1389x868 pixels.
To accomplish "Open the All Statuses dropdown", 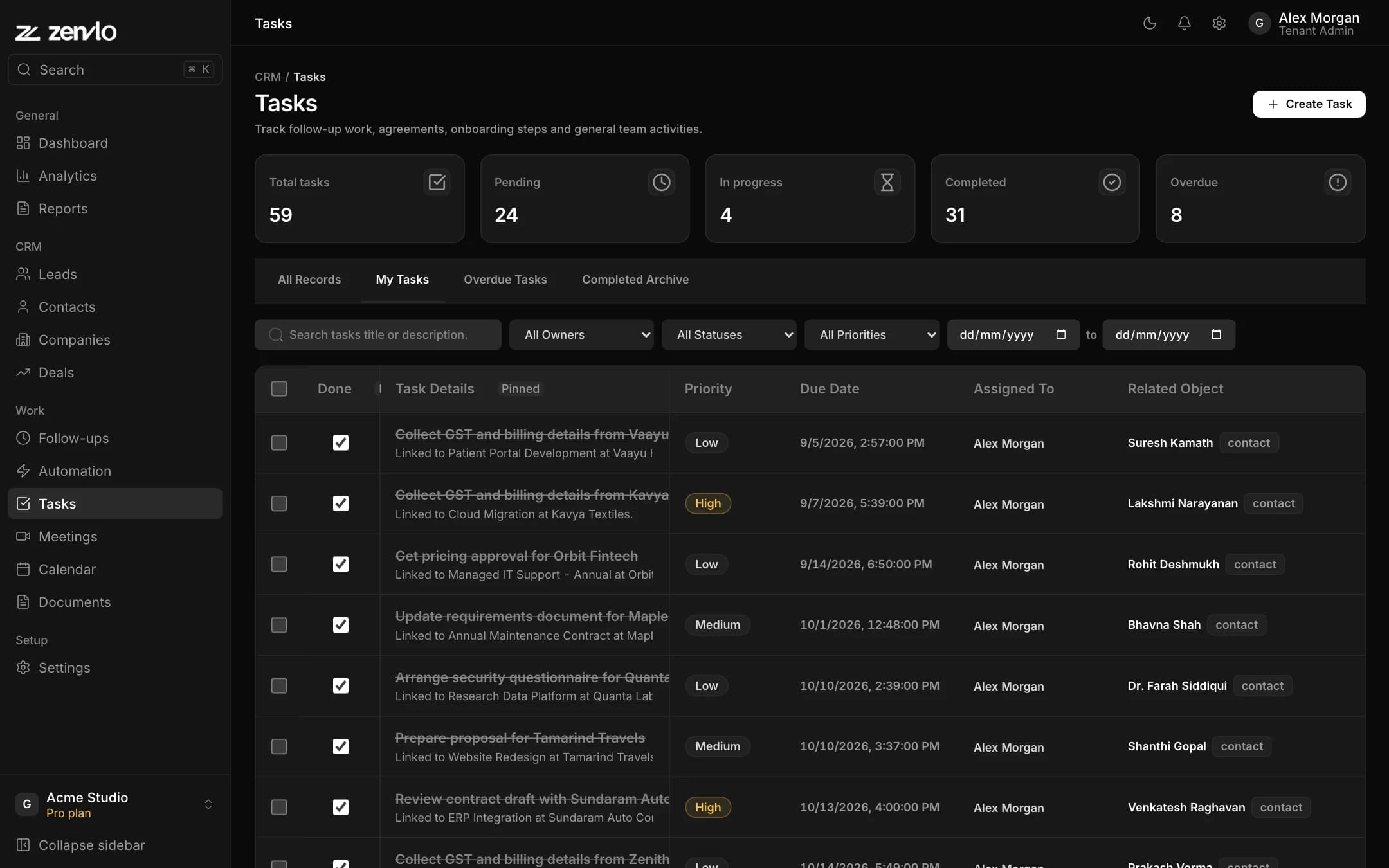I will [729, 334].
